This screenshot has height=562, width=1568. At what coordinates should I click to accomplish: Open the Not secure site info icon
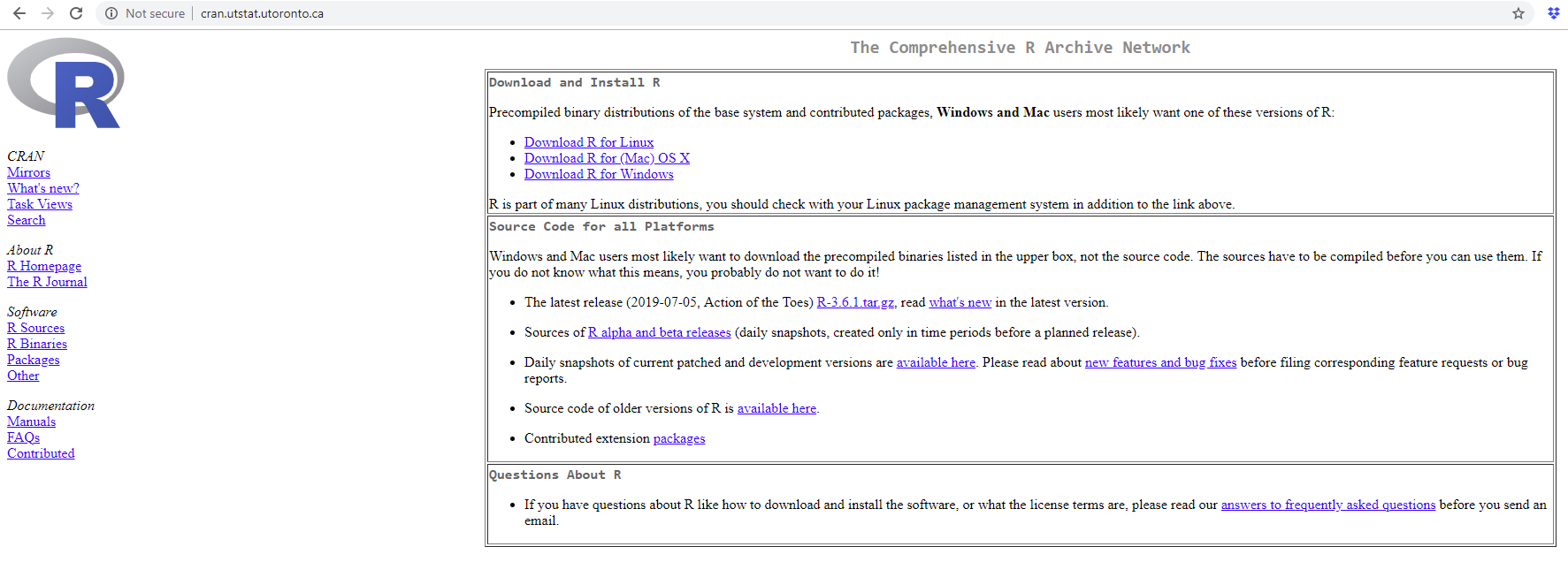tap(111, 13)
